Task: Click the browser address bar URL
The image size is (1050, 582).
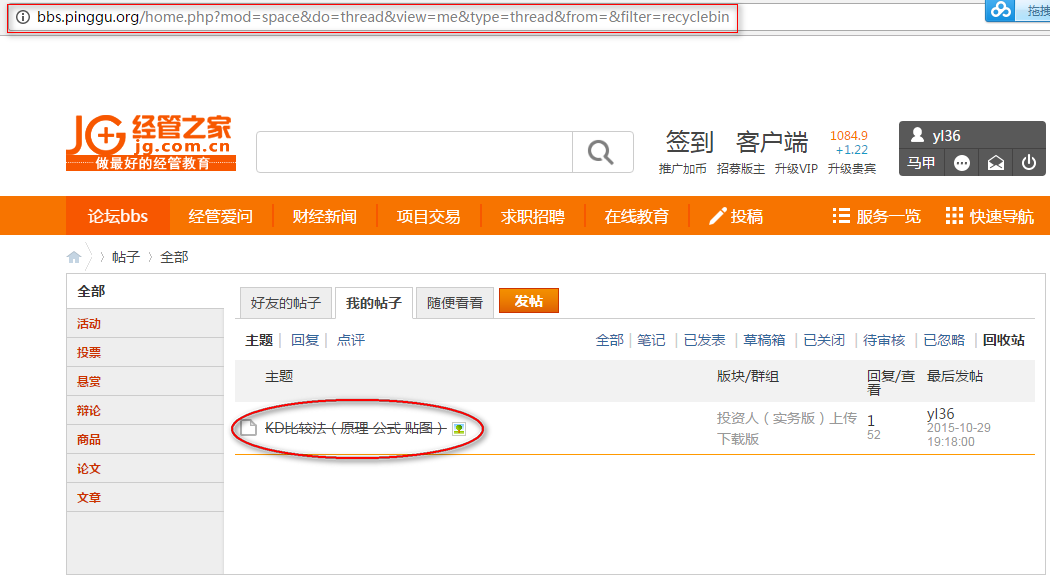Action: pyautogui.click(x=383, y=17)
